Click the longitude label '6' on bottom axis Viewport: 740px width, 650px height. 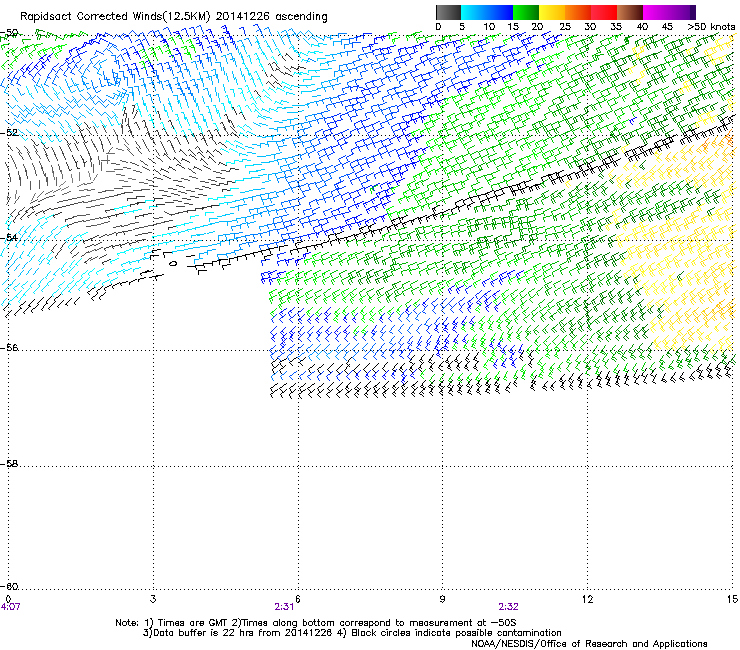pos(298,599)
